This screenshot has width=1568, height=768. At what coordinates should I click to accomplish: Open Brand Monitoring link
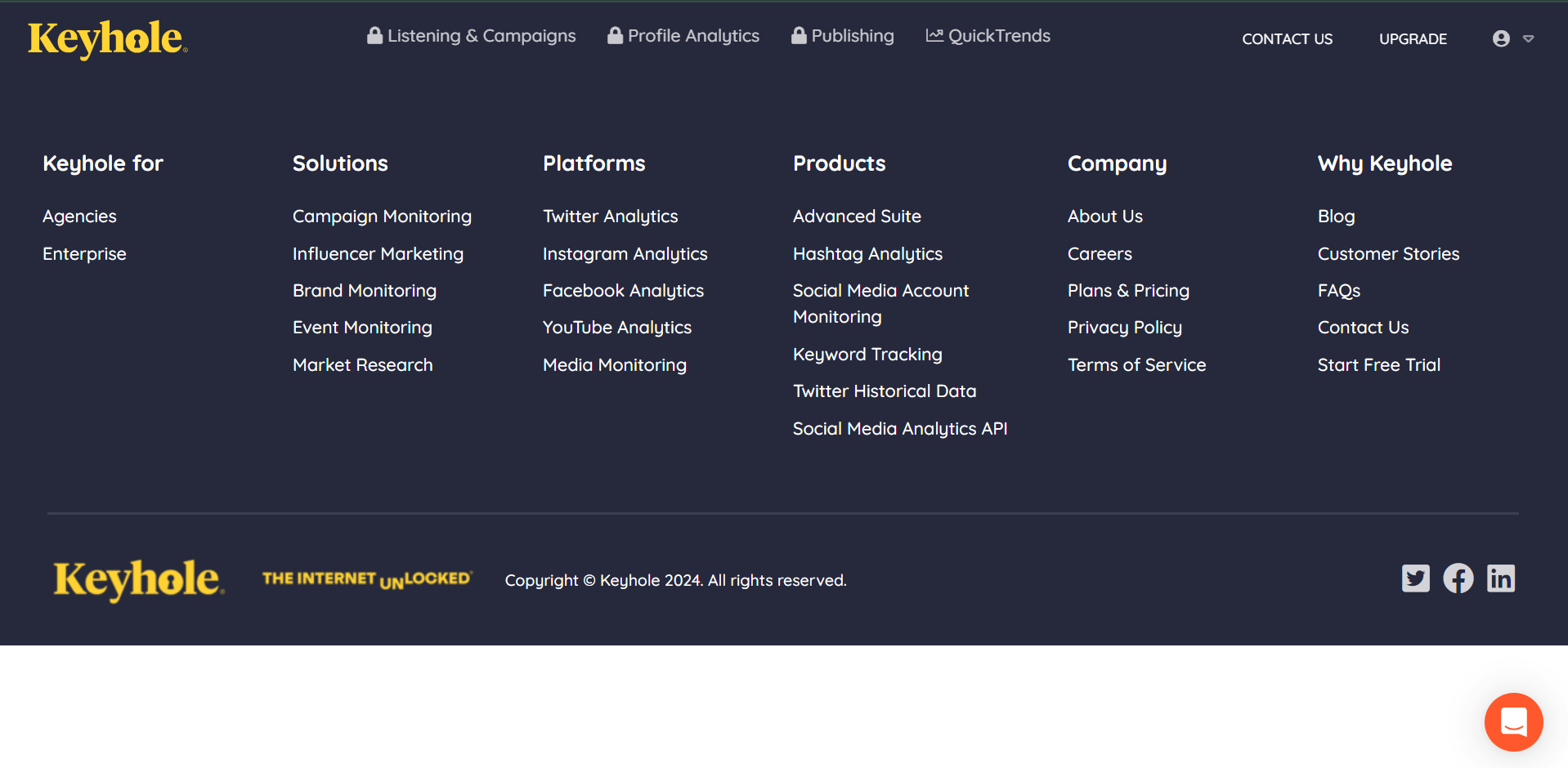pyautogui.click(x=365, y=291)
